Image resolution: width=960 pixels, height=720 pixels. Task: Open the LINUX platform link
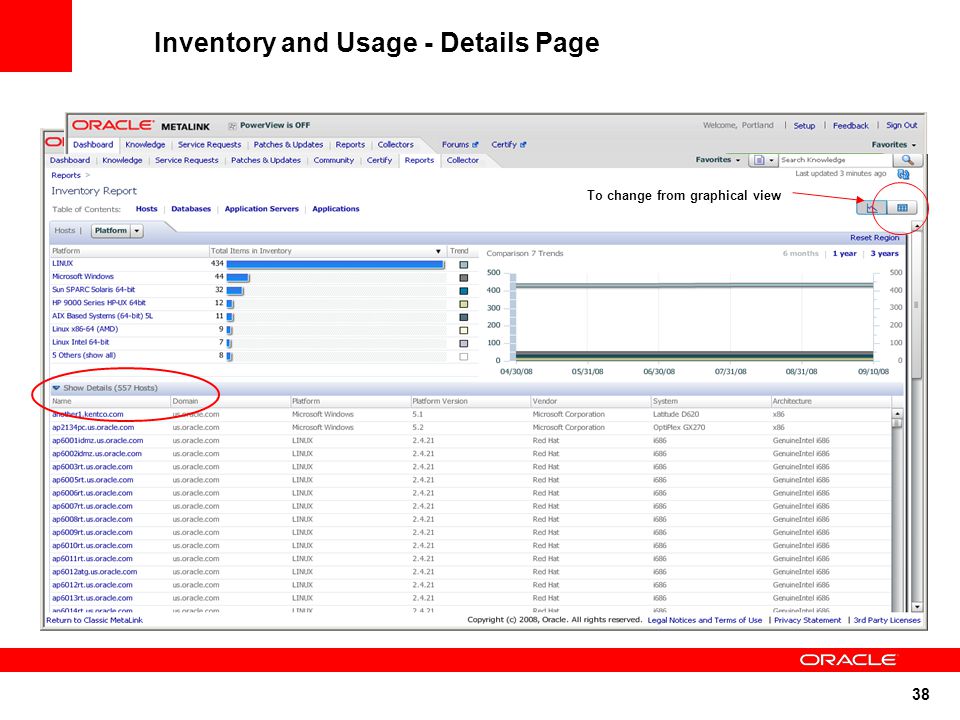pyautogui.click(x=62, y=263)
